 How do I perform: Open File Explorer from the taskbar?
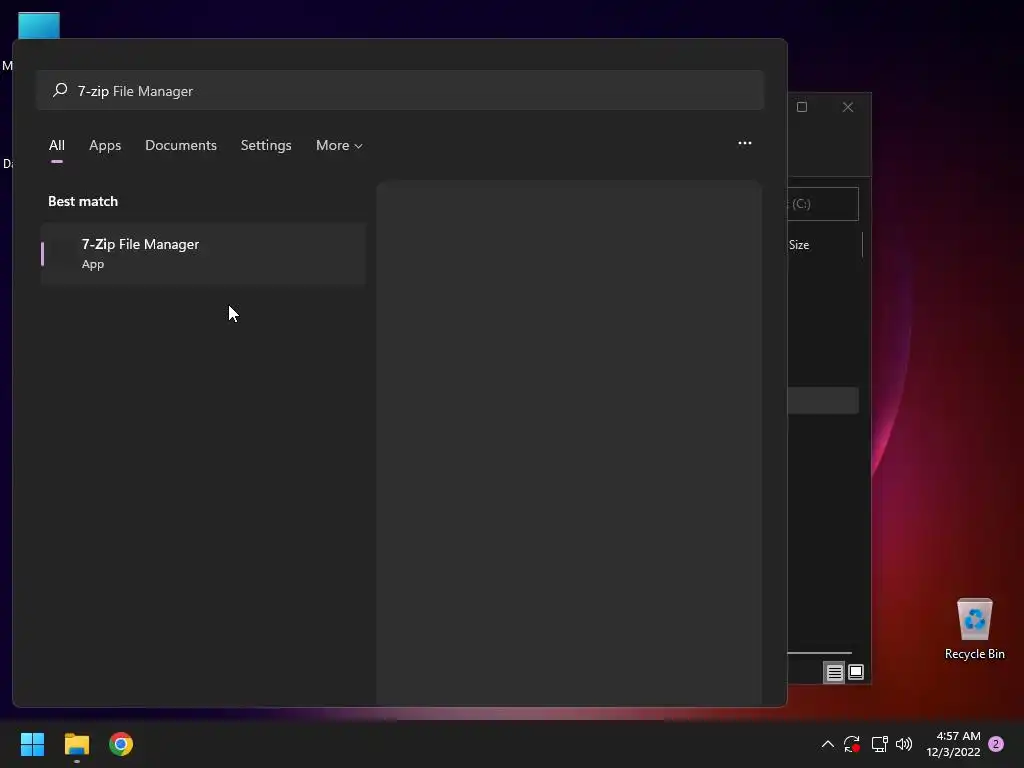coord(76,744)
